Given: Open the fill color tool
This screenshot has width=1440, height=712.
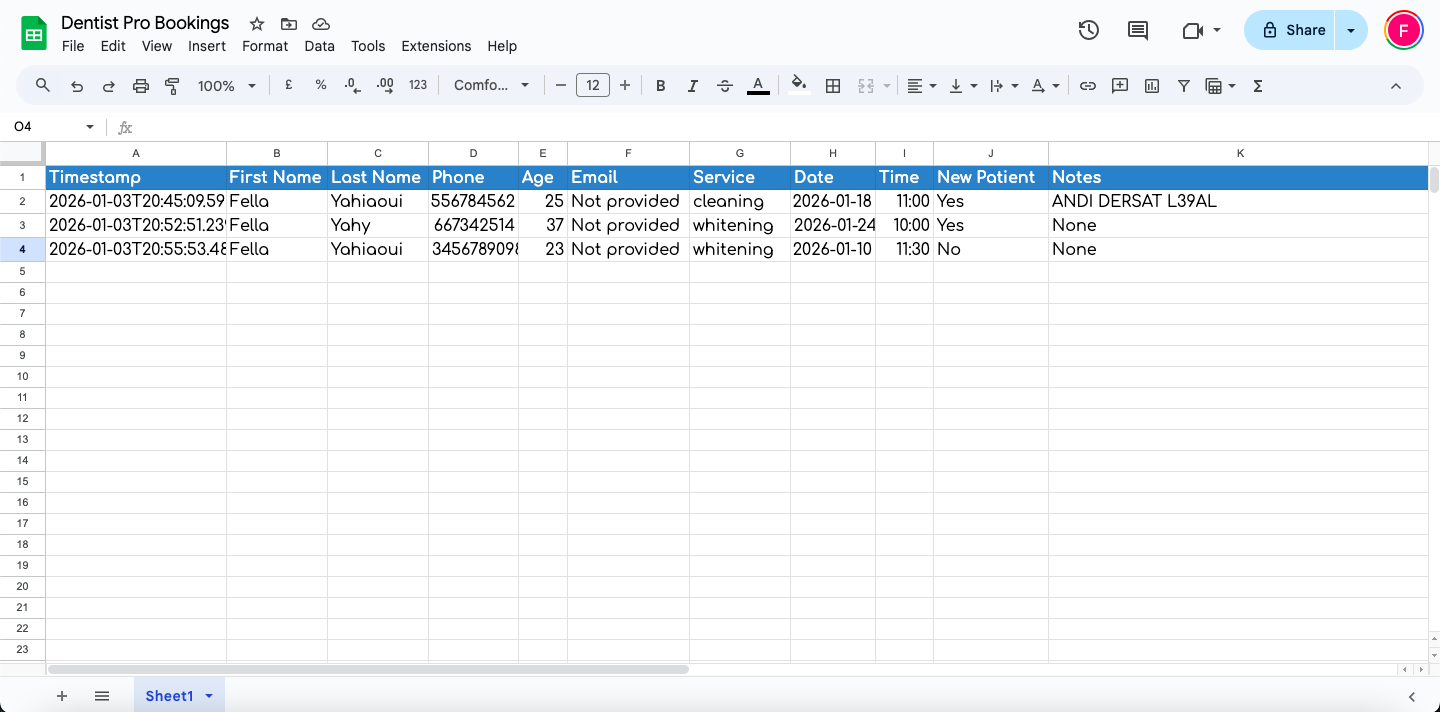Looking at the screenshot, I should (x=797, y=86).
